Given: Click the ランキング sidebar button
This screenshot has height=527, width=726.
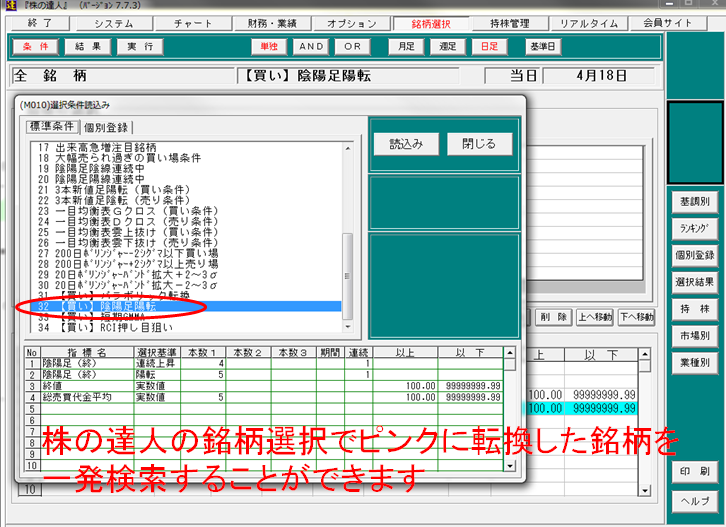Looking at the screenshot, I should 694,228.
